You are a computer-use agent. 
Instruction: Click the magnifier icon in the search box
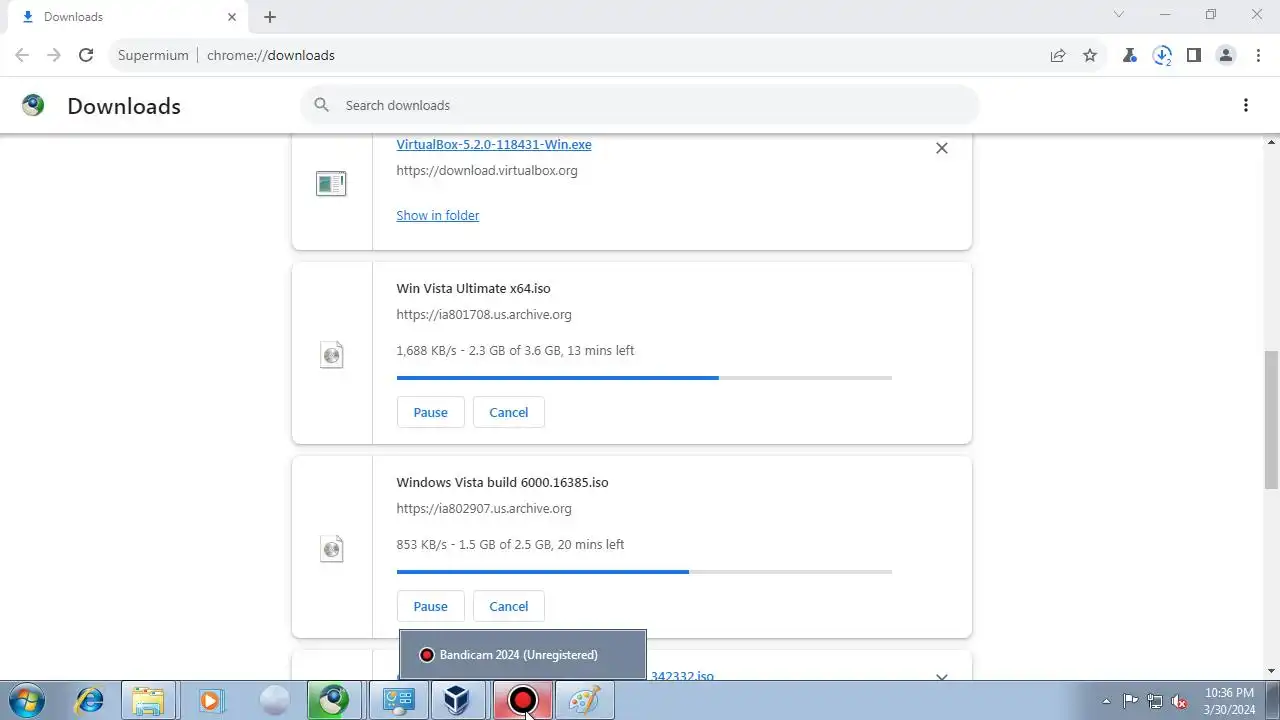pos(321,105)
